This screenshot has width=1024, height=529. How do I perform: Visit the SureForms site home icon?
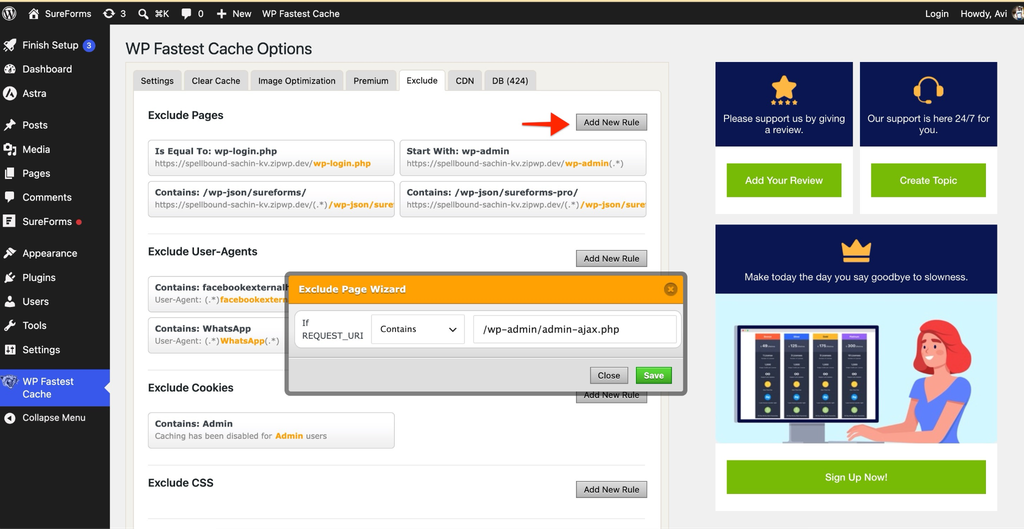coord(34,13)
